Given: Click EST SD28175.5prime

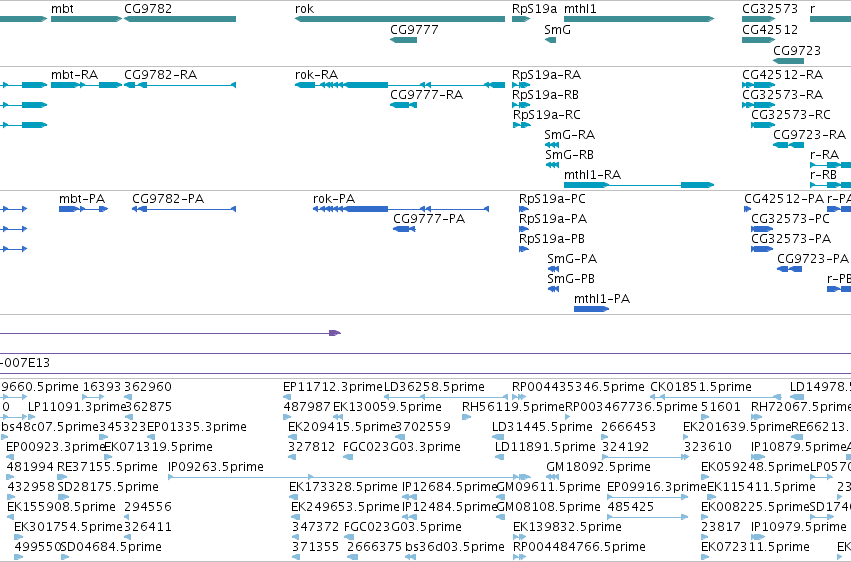Looking at the screenshot, I should 107,487.
